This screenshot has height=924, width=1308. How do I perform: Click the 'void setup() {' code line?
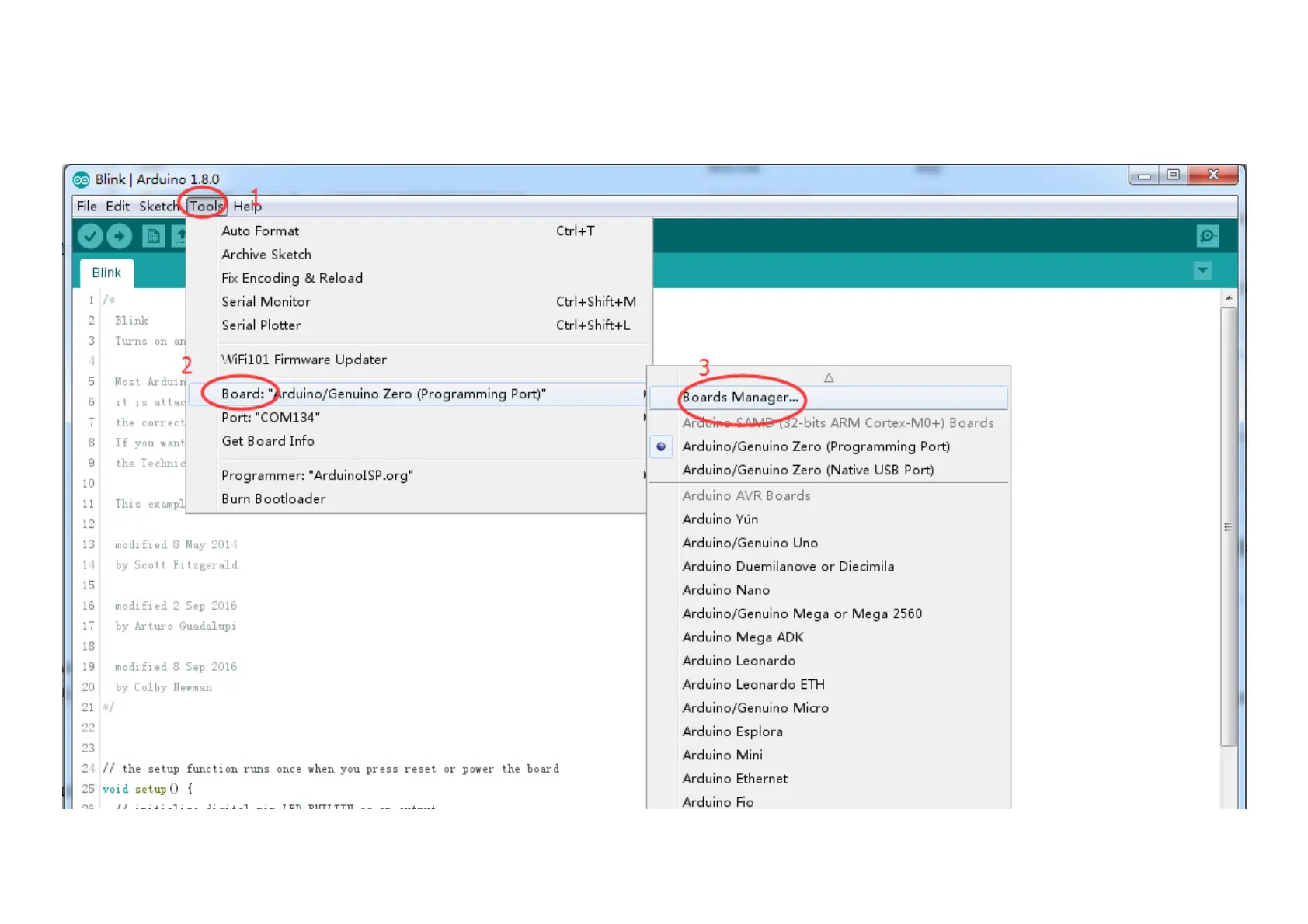click(x=148, y=789)
